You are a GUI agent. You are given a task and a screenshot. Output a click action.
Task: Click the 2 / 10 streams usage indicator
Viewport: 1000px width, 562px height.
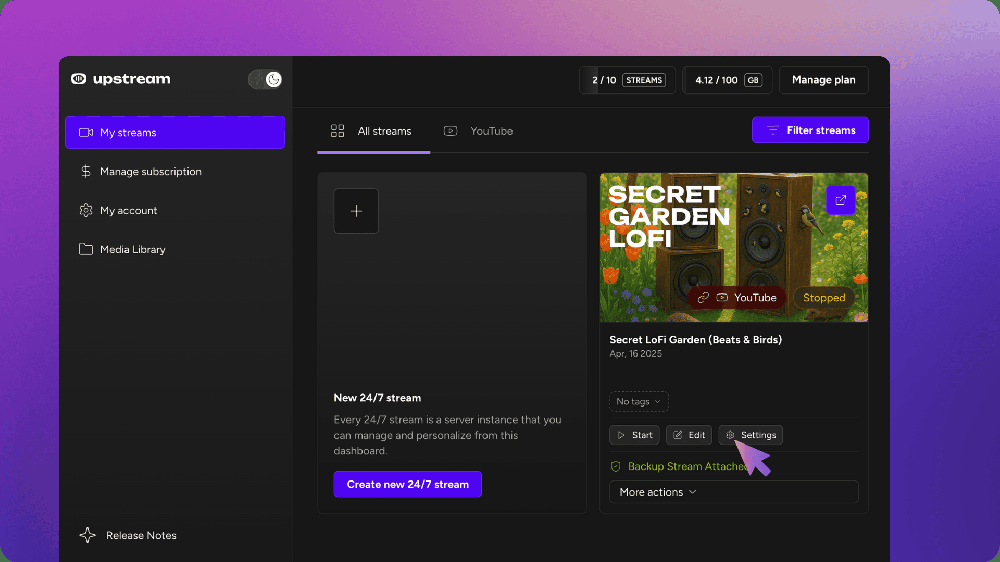(628, 80)
